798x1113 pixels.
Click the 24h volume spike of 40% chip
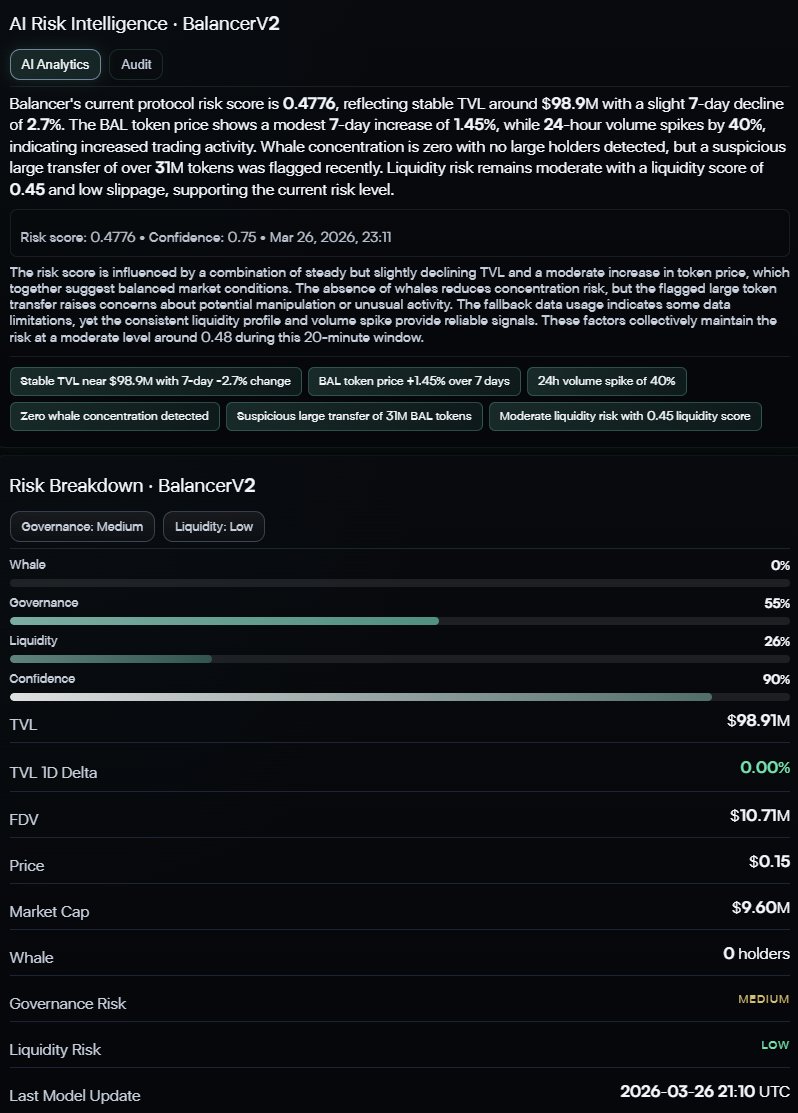(x=606, y=381)
